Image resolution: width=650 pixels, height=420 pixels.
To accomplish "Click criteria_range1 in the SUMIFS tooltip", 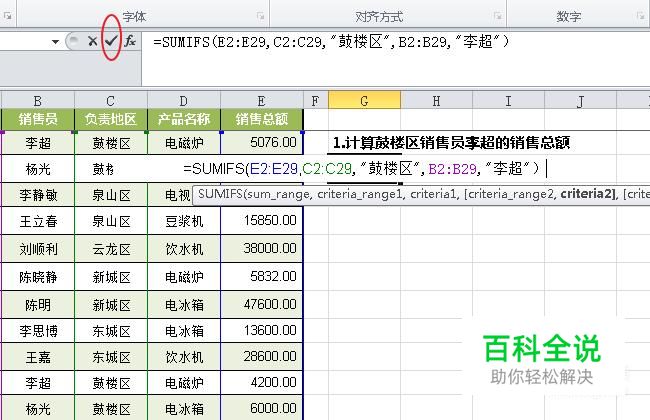I will click(360, 194).
